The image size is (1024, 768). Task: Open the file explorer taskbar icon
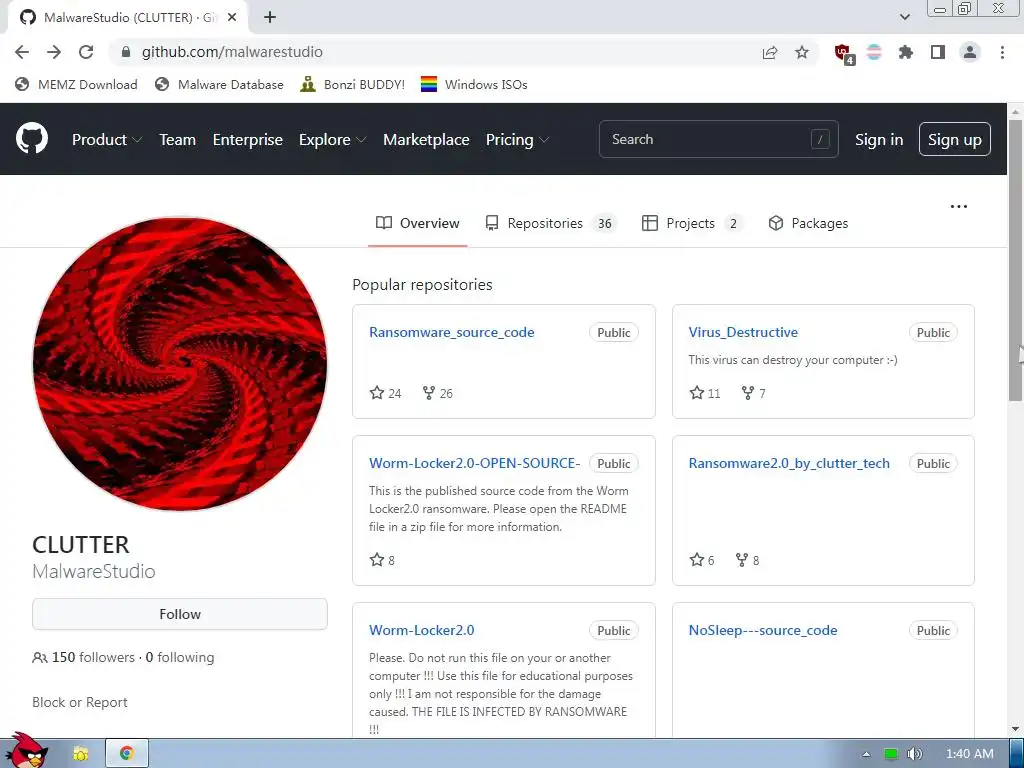coord(80,754)
